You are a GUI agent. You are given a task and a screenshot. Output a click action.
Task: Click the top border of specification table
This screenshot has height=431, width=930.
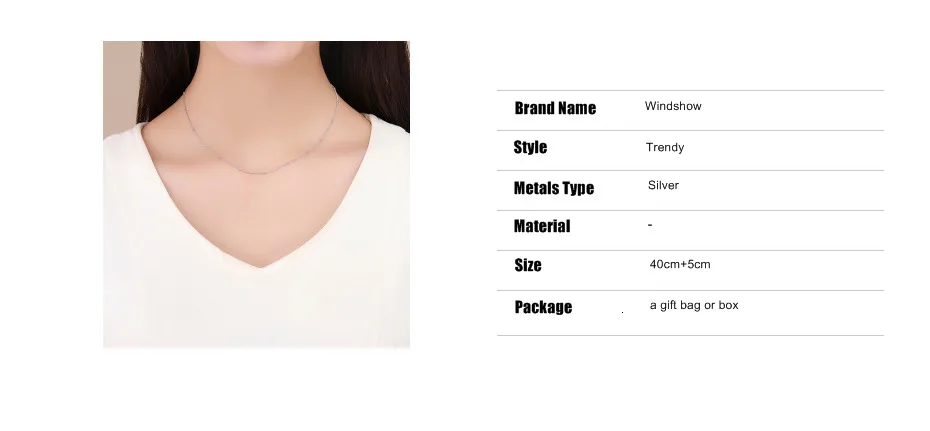[x=690, y=91]
